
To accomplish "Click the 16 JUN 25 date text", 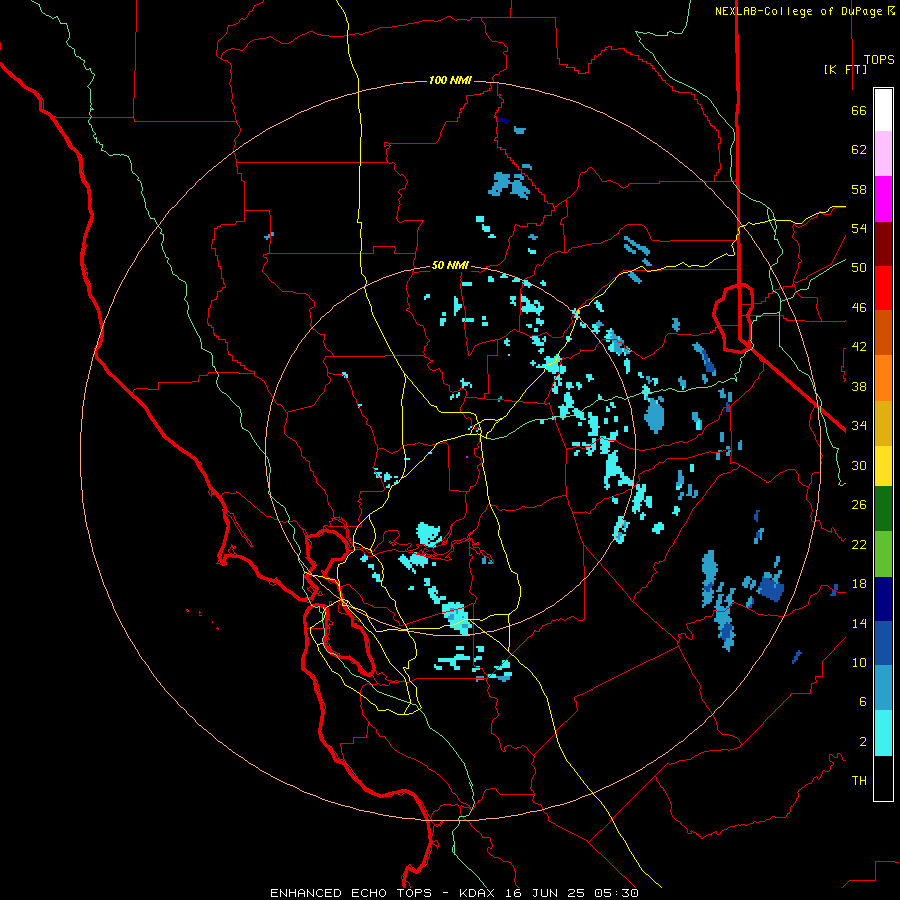I will click(545, 893).
